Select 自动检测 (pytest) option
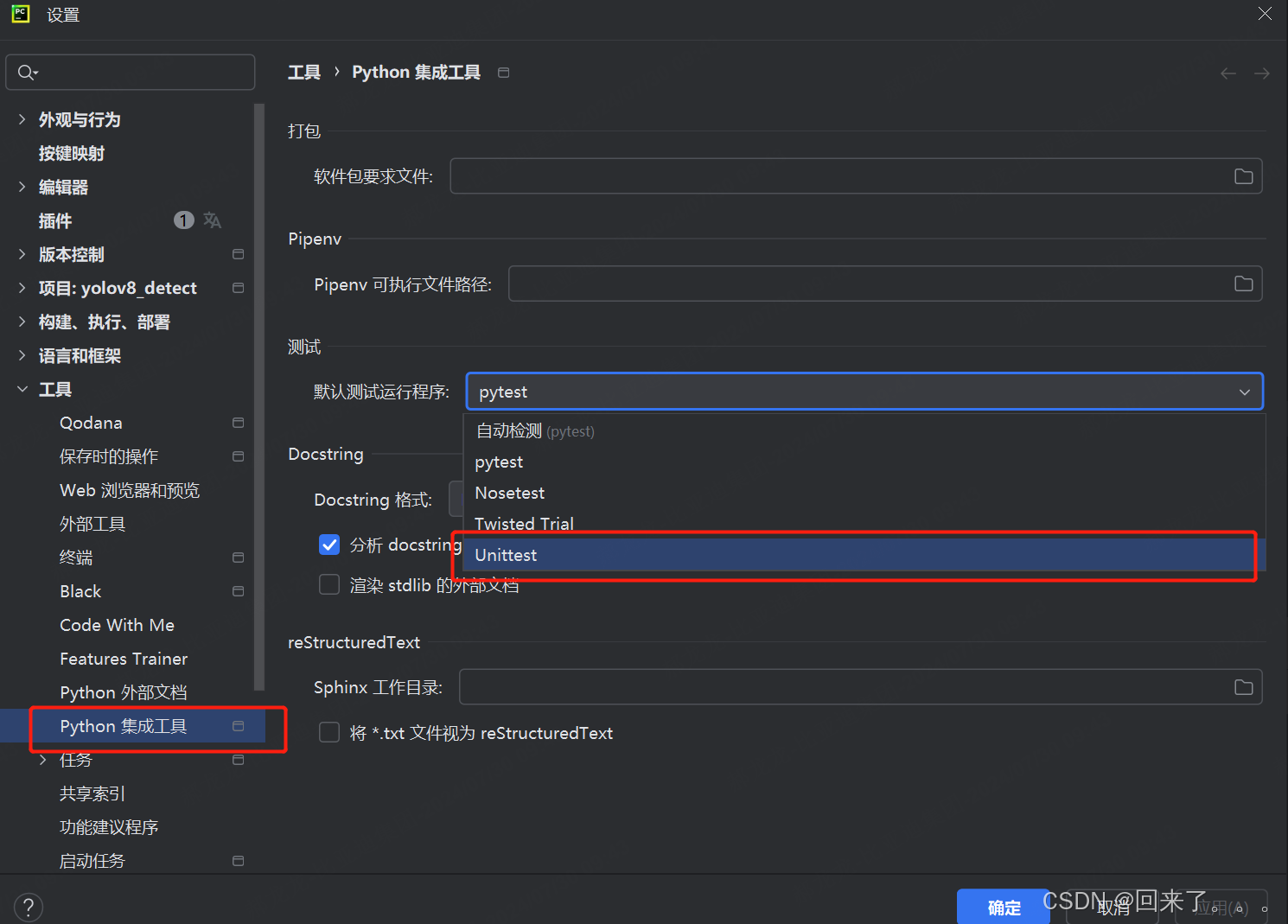This screenshot has height=924, width=1288. (x=864, y=430)
